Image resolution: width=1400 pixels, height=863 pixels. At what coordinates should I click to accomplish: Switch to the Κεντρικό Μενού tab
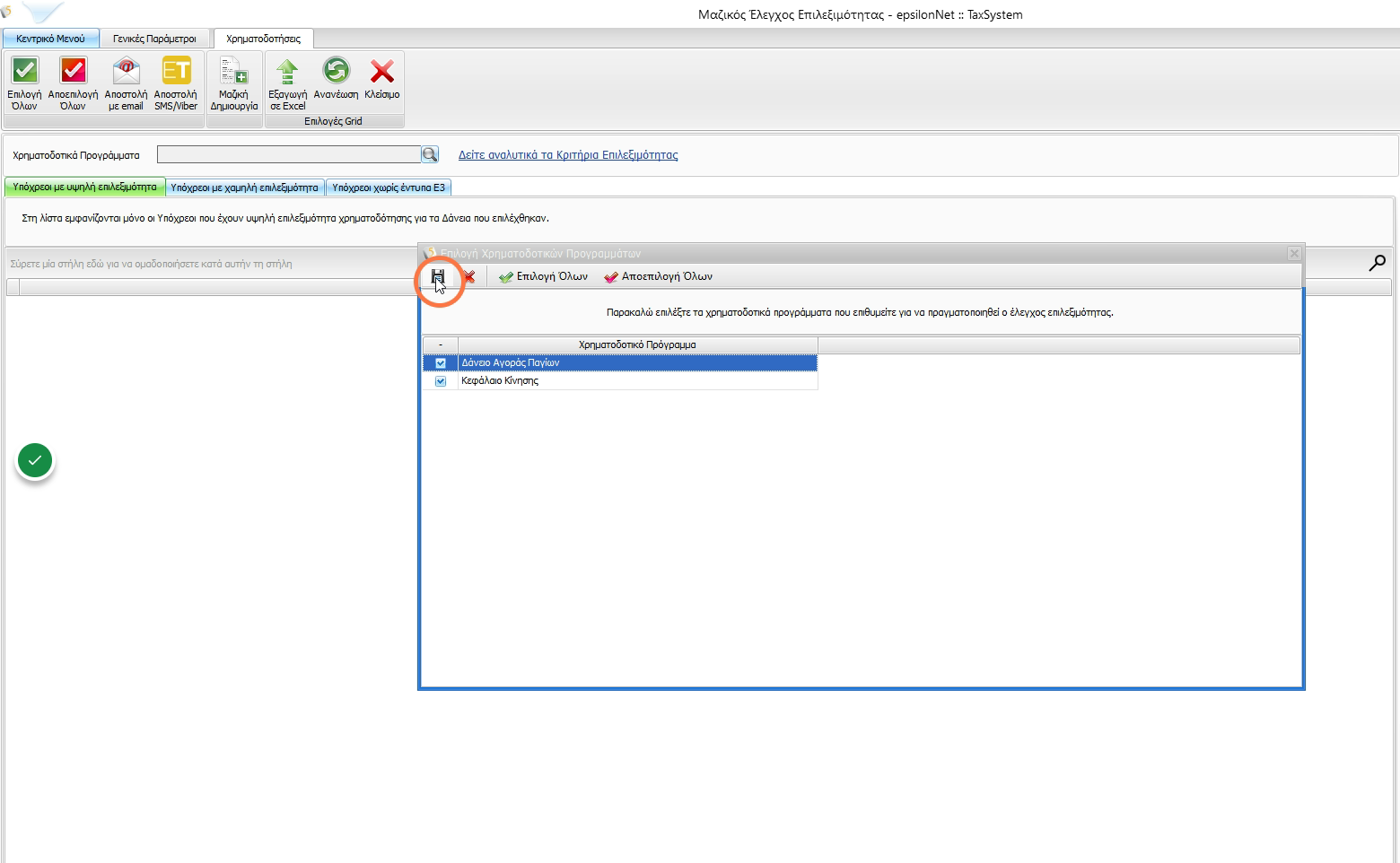click(50, 39)
